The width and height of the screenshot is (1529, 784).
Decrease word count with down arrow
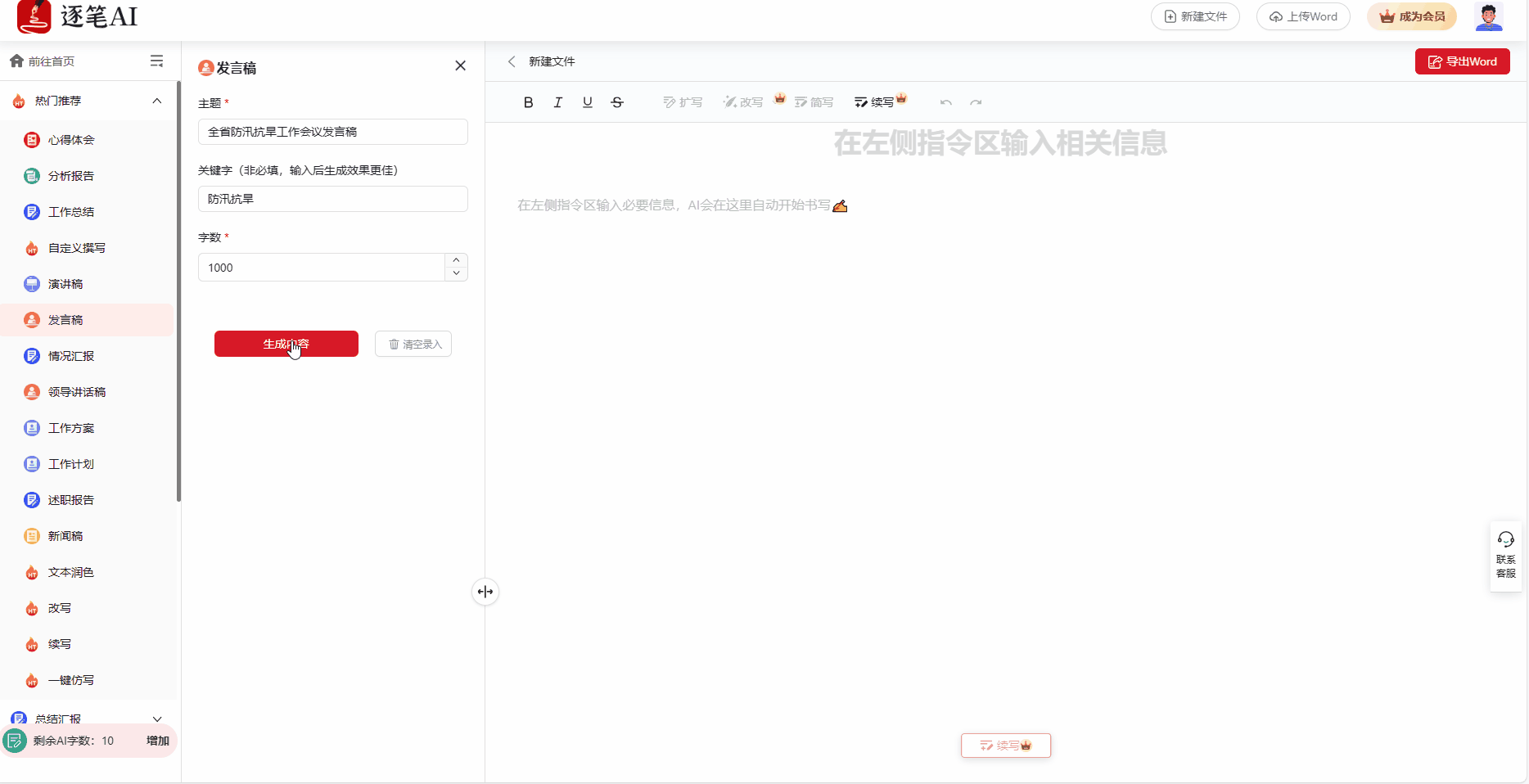pyautogui.click(x=456, y=274)
